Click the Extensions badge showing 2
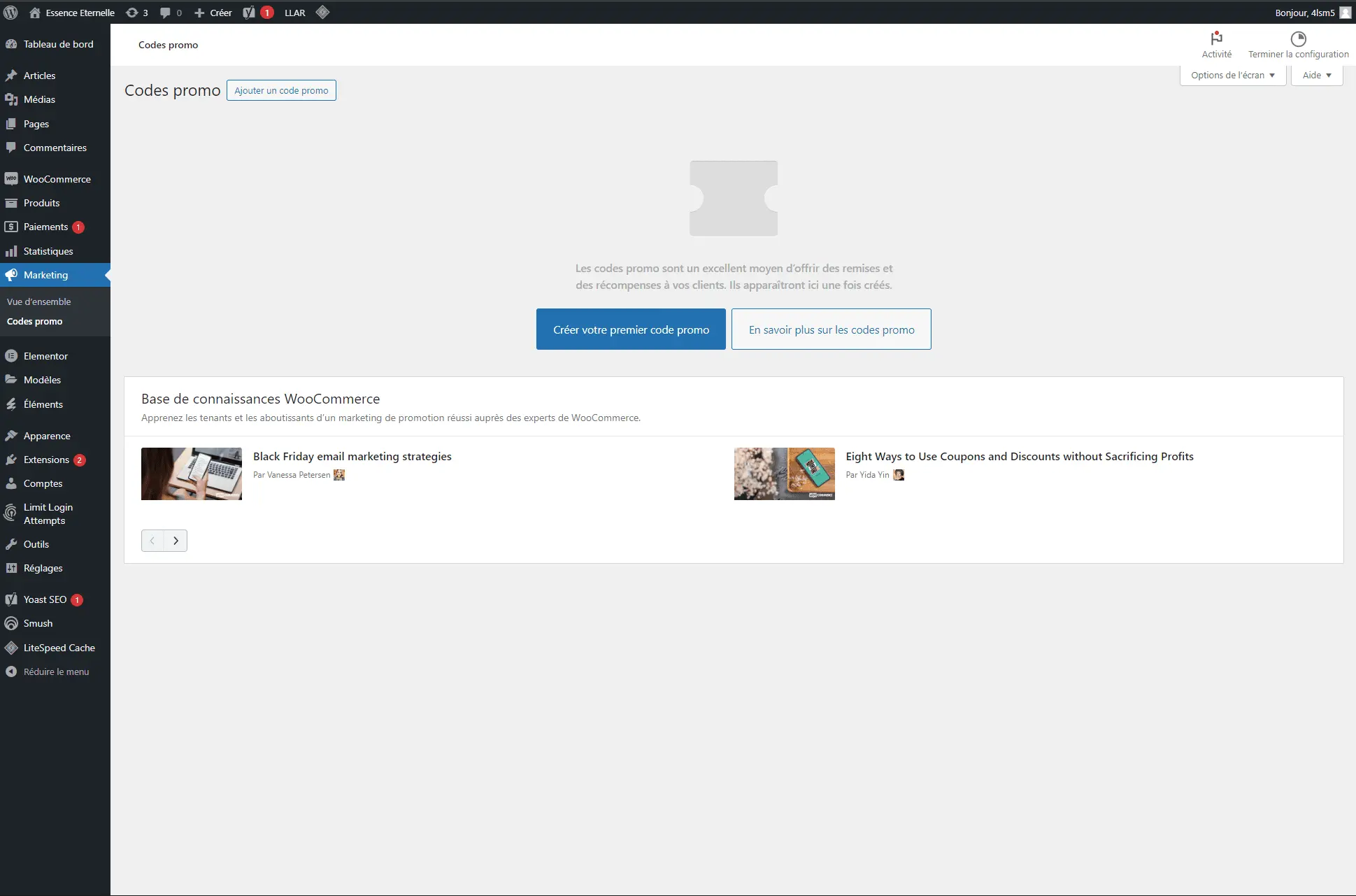1356x896 pixels. (x=80, y=460)
